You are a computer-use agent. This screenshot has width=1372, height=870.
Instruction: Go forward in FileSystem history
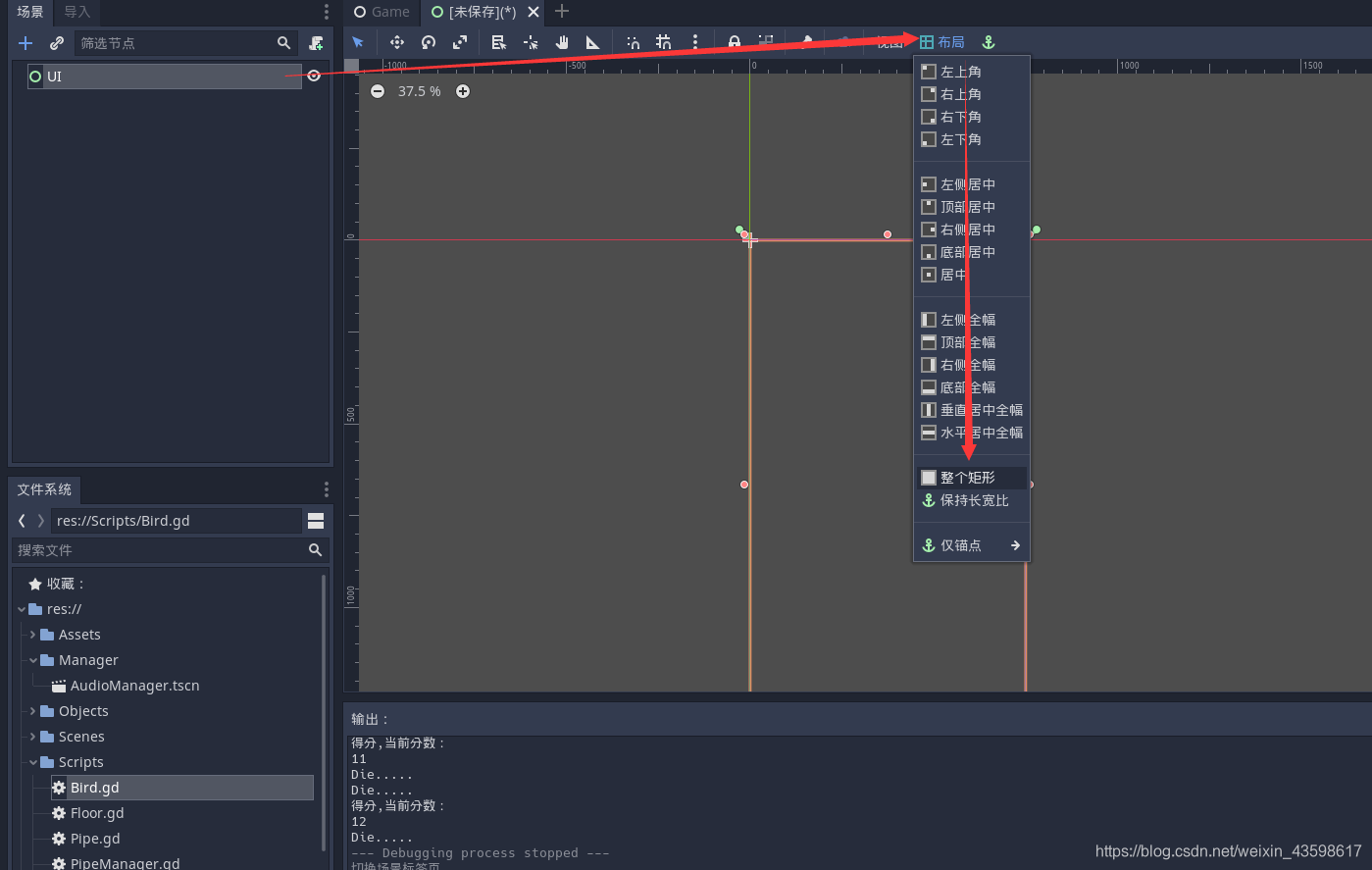[x=40, y=521]
